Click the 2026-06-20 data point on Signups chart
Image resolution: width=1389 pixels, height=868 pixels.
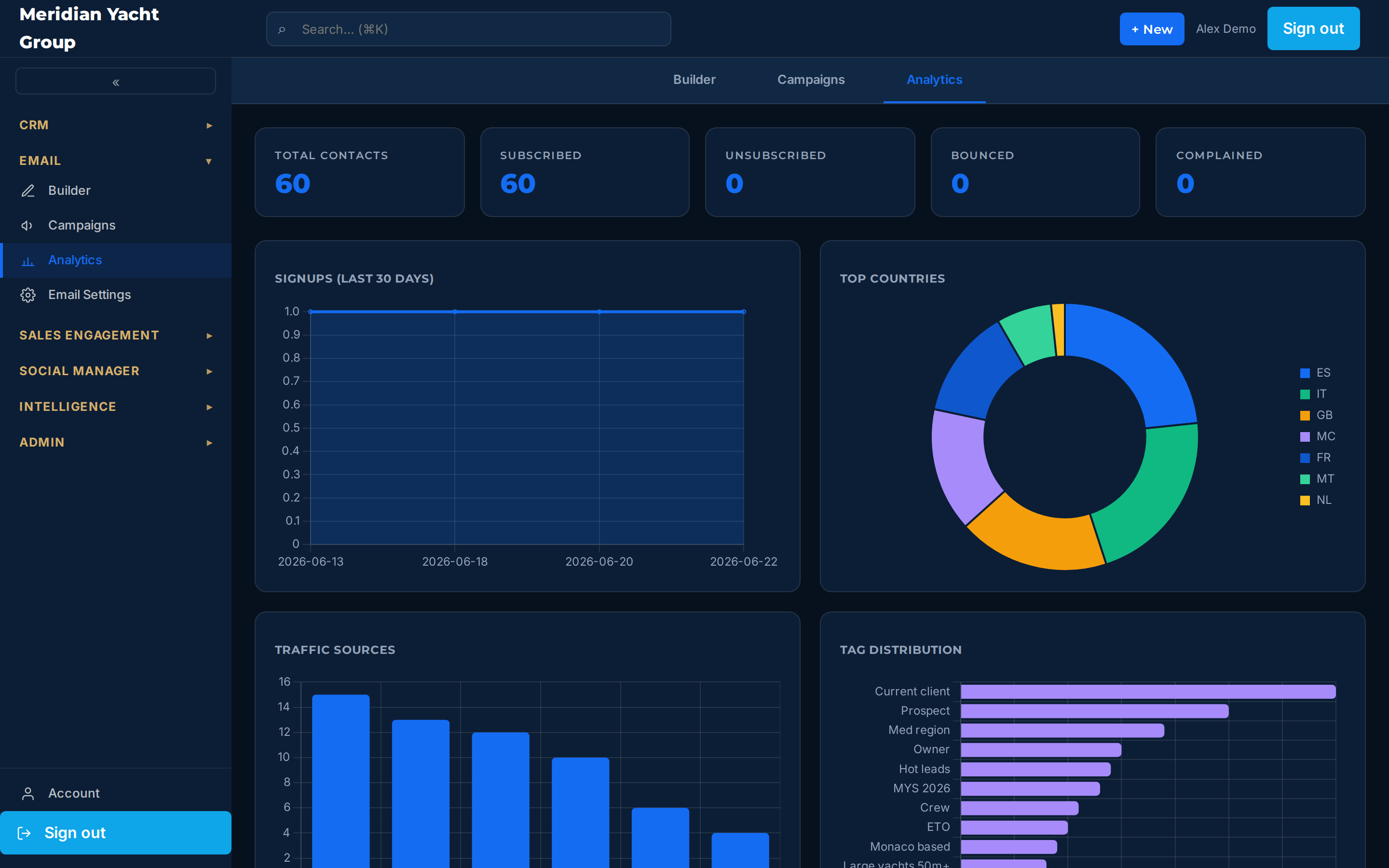[599, 312]
